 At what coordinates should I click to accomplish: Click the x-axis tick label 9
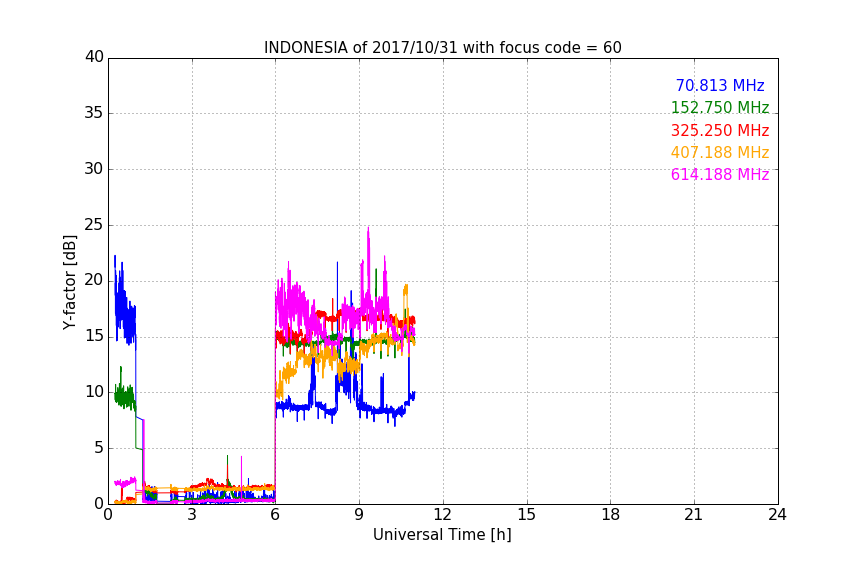[359, 515]
